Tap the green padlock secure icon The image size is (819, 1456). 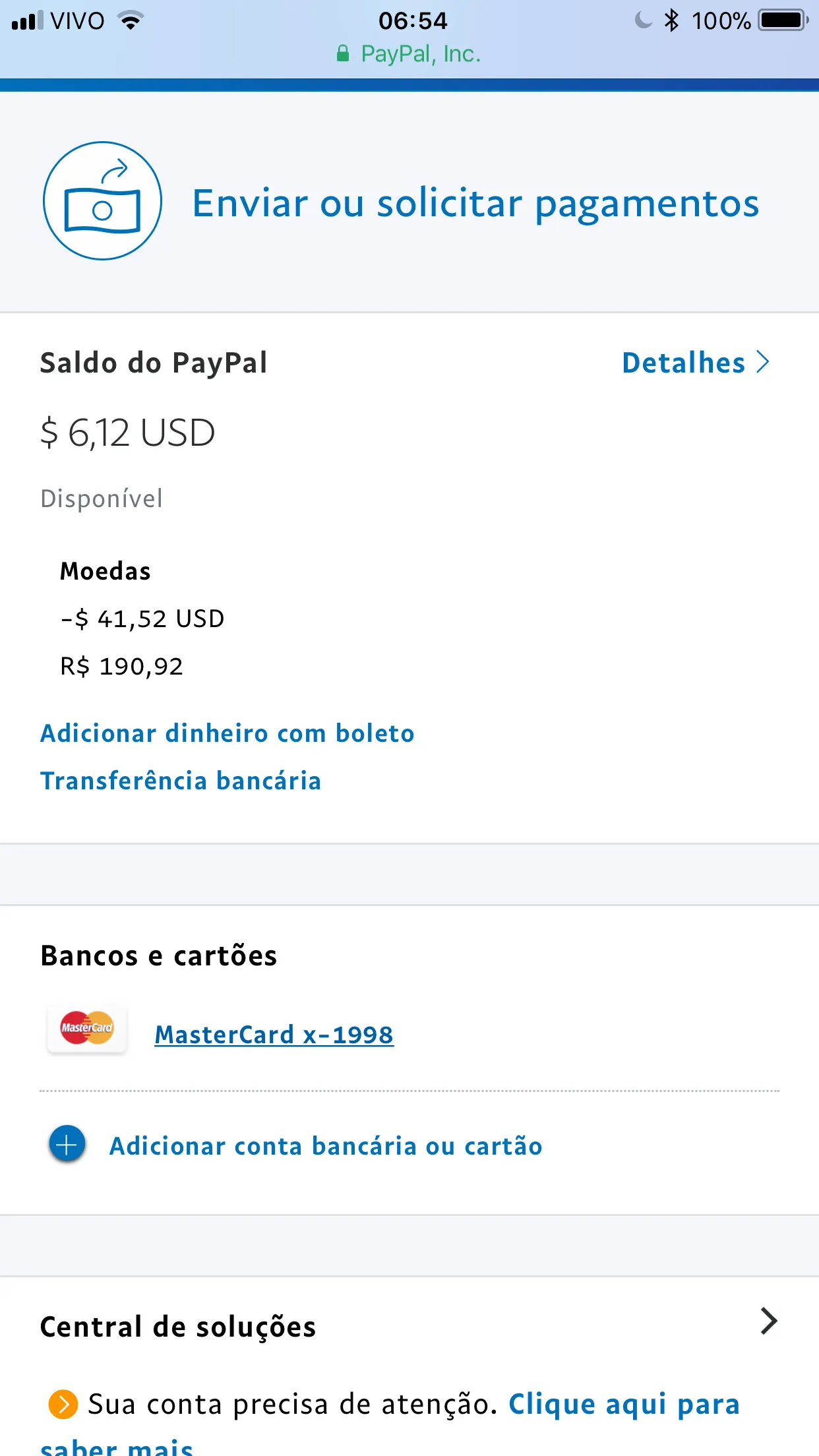[x=343, y=53]
